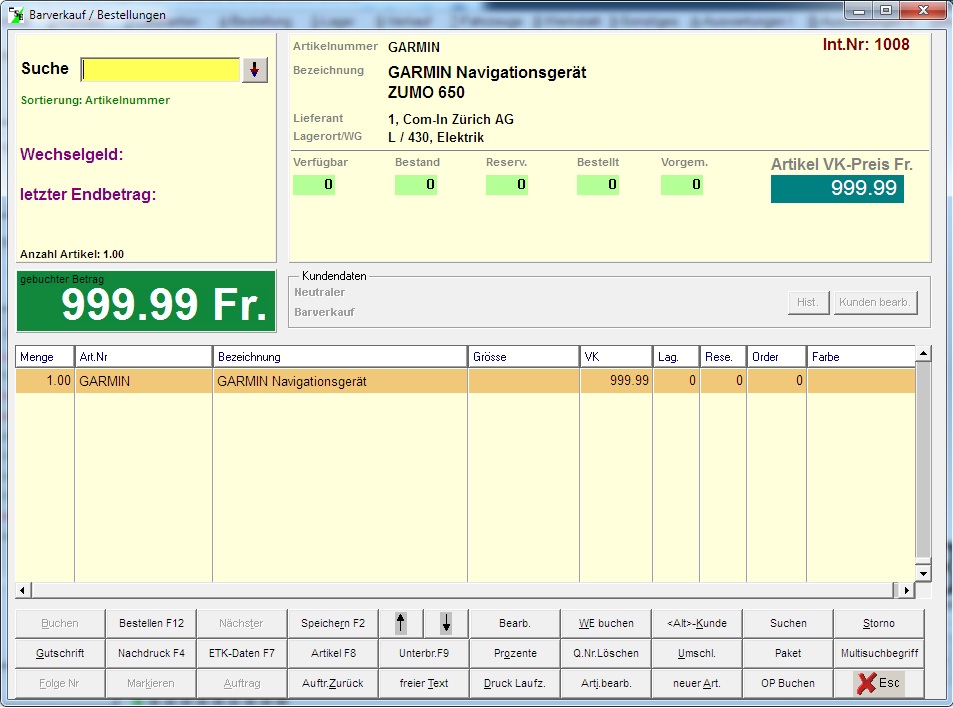Click the Hist. button in Kundendaten
The width and height of the screenshot is (953, 708).
(808, 302)
